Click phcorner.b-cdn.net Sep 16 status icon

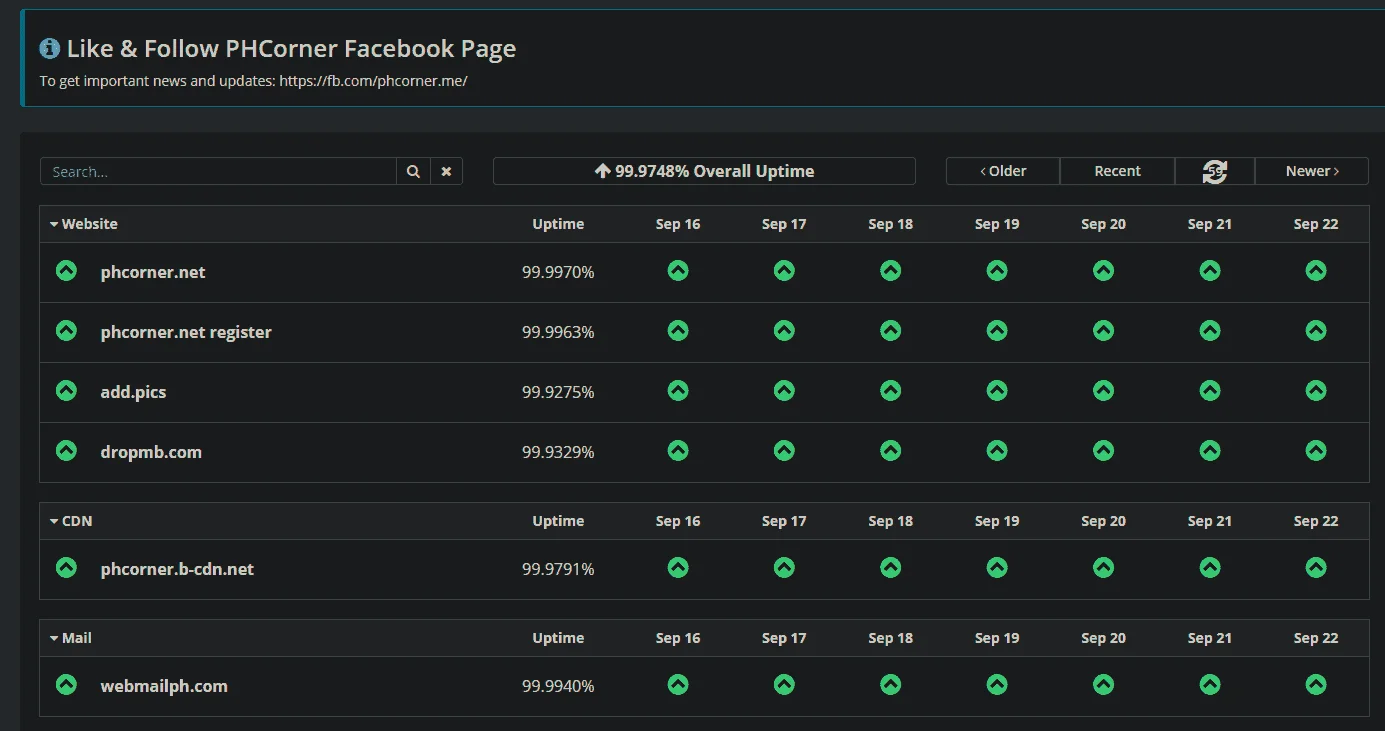point(678,567)
